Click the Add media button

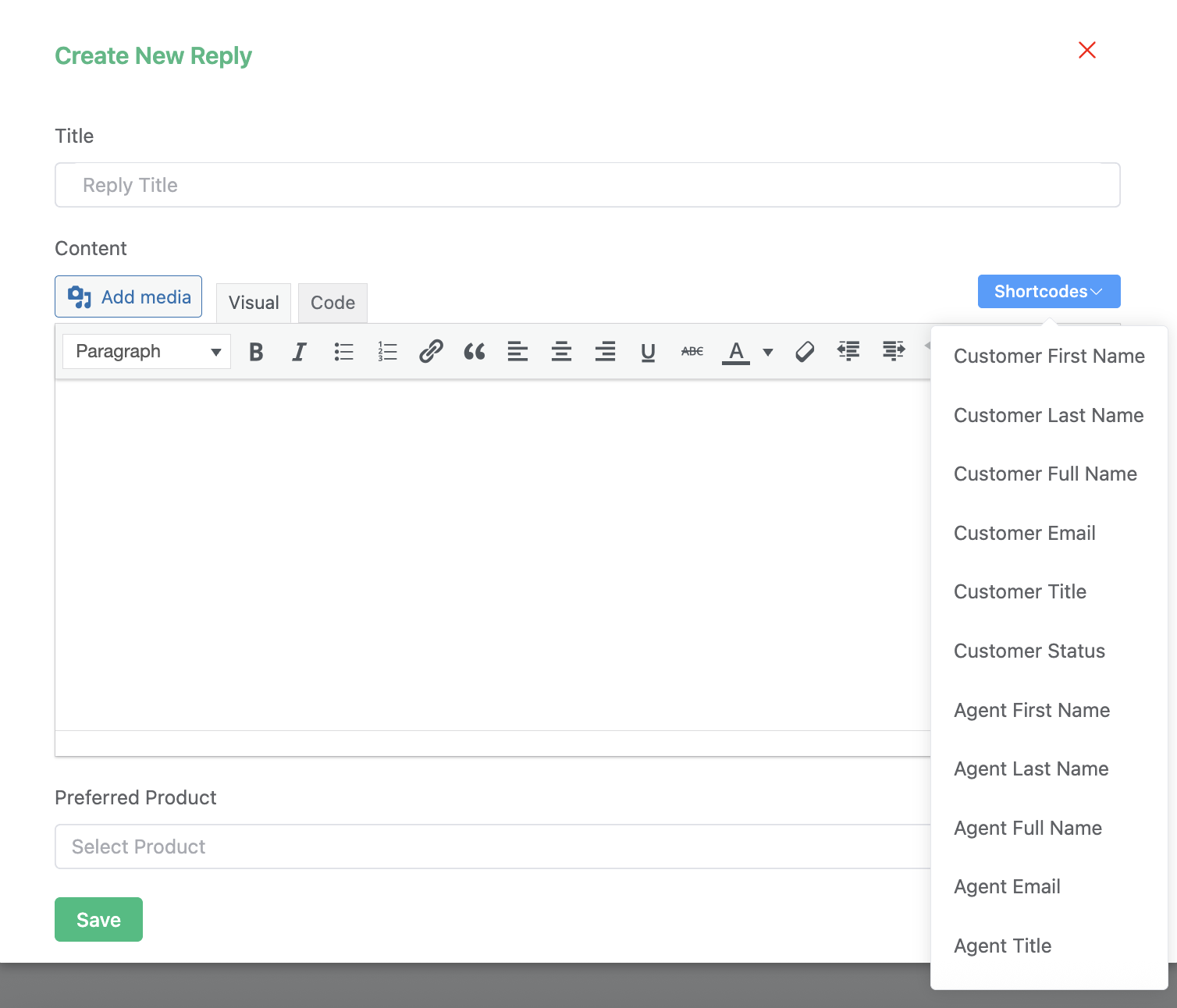click(128, 296)
